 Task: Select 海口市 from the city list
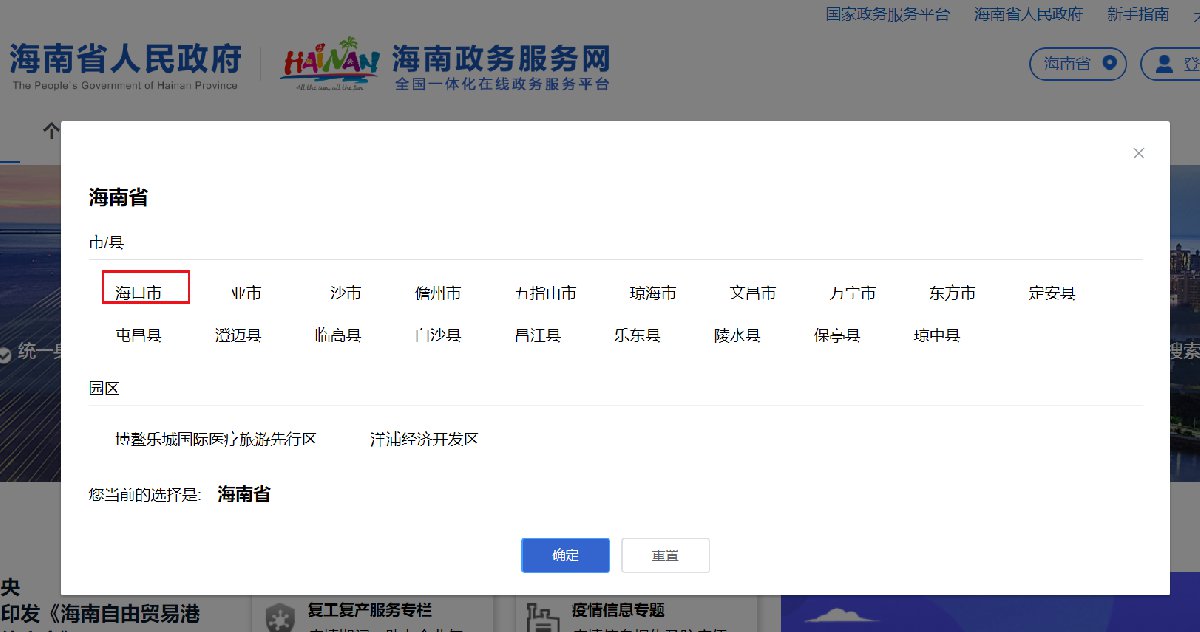click(138, 293)
